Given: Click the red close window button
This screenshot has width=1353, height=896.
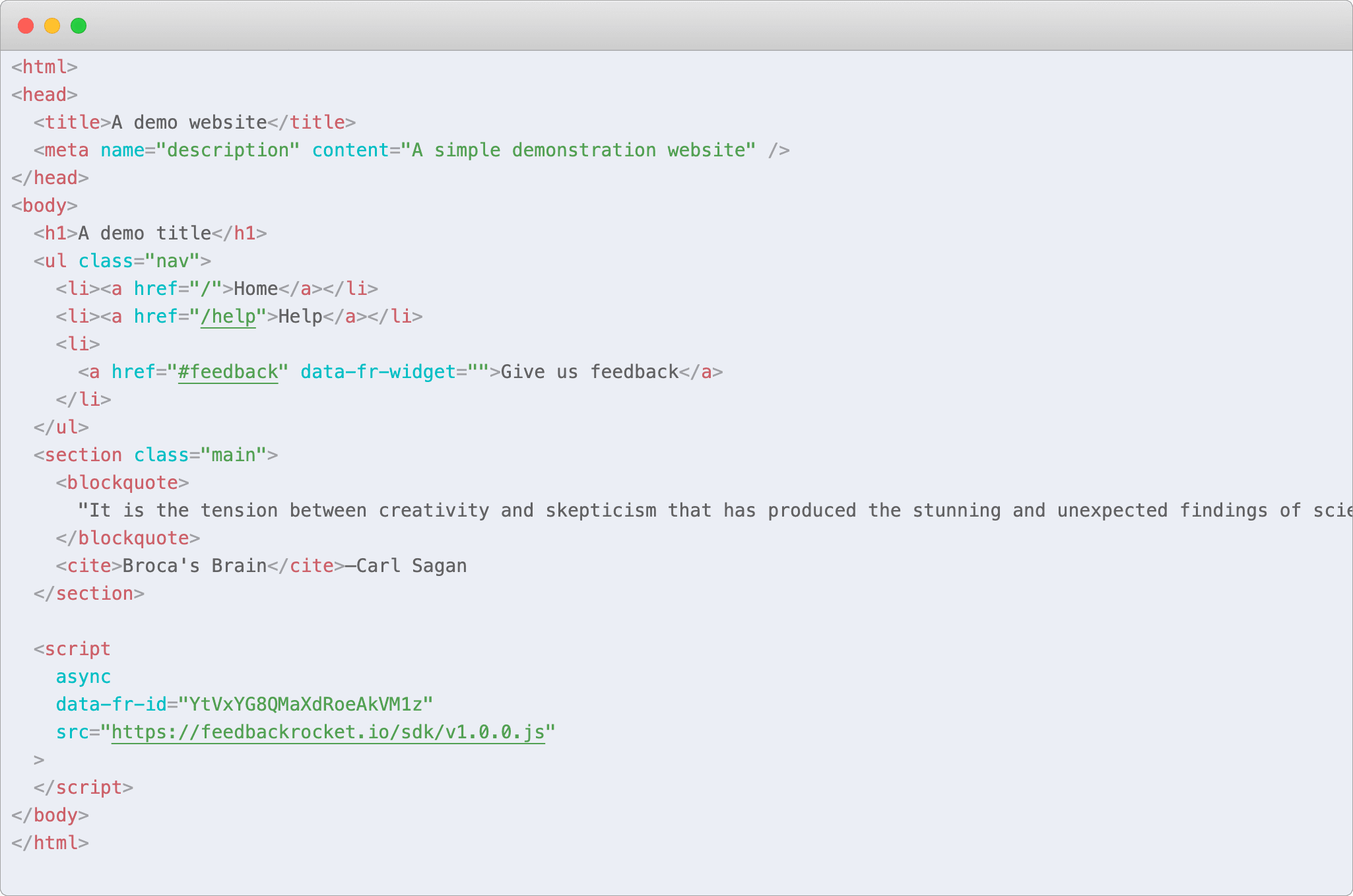Looking at the screenshot, I should (26, 26).
